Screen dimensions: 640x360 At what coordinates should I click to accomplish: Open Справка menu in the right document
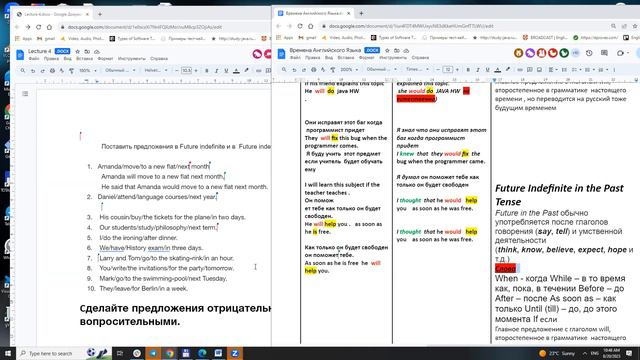click(420, 58)
